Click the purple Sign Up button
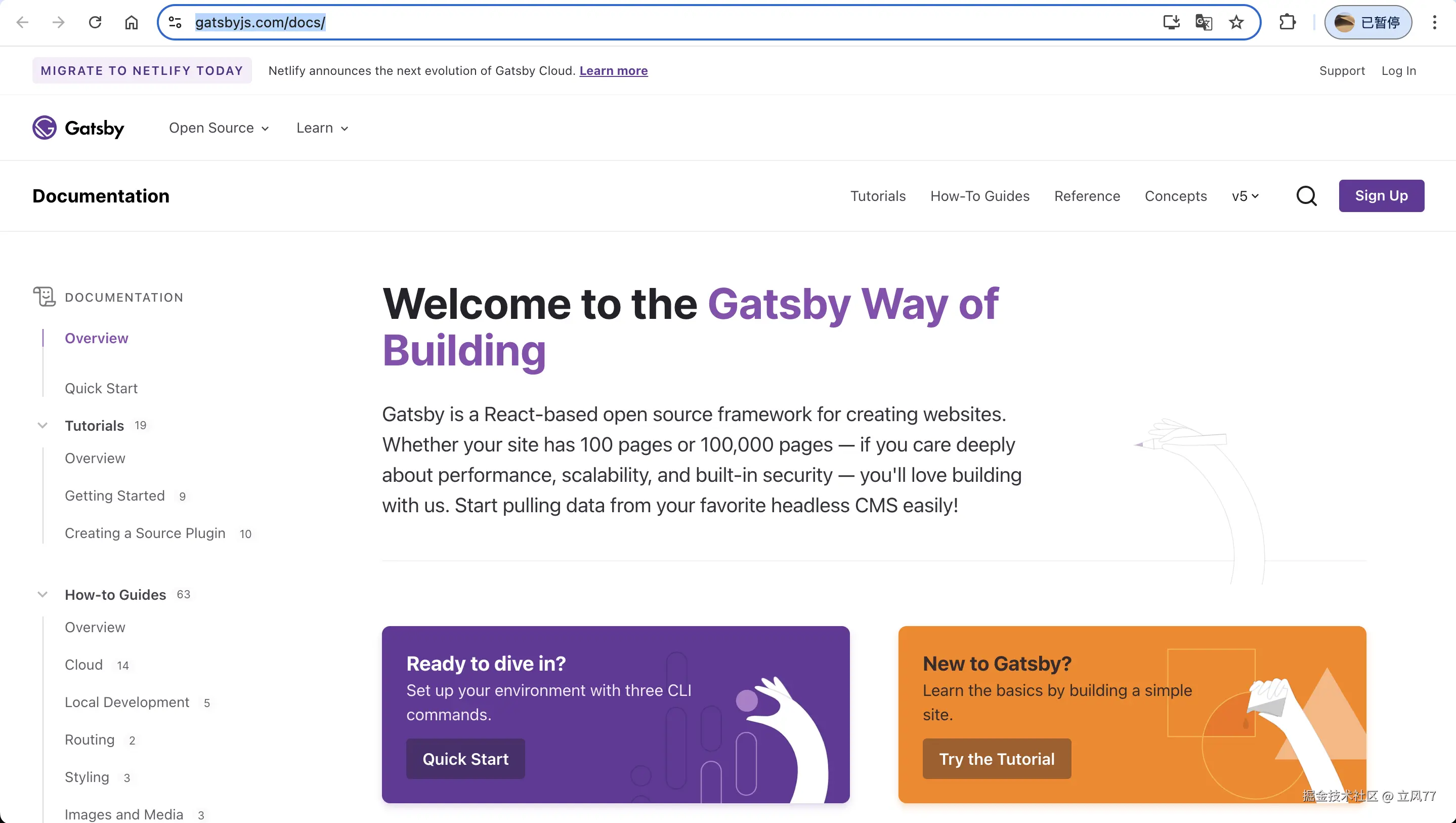The image size is (1456, 823). tap(1381, 196)
